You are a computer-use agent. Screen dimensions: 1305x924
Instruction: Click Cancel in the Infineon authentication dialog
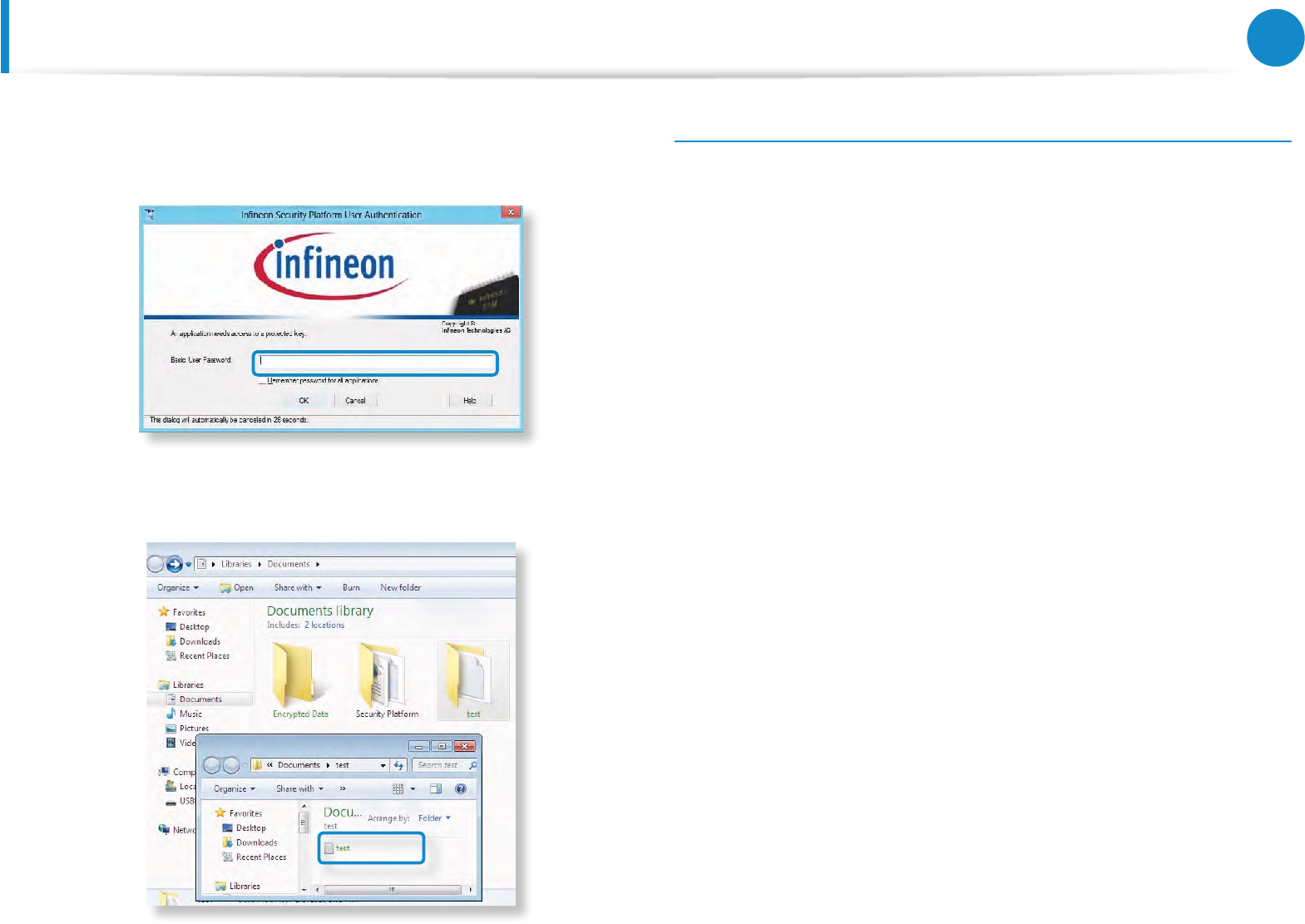pos(355,401)
